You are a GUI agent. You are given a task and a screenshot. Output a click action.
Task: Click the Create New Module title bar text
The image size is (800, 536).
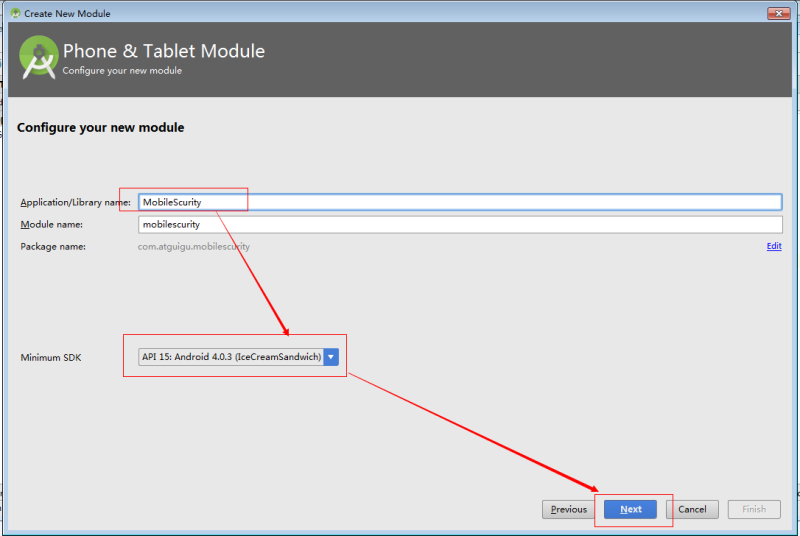click(x=67, y=14)
